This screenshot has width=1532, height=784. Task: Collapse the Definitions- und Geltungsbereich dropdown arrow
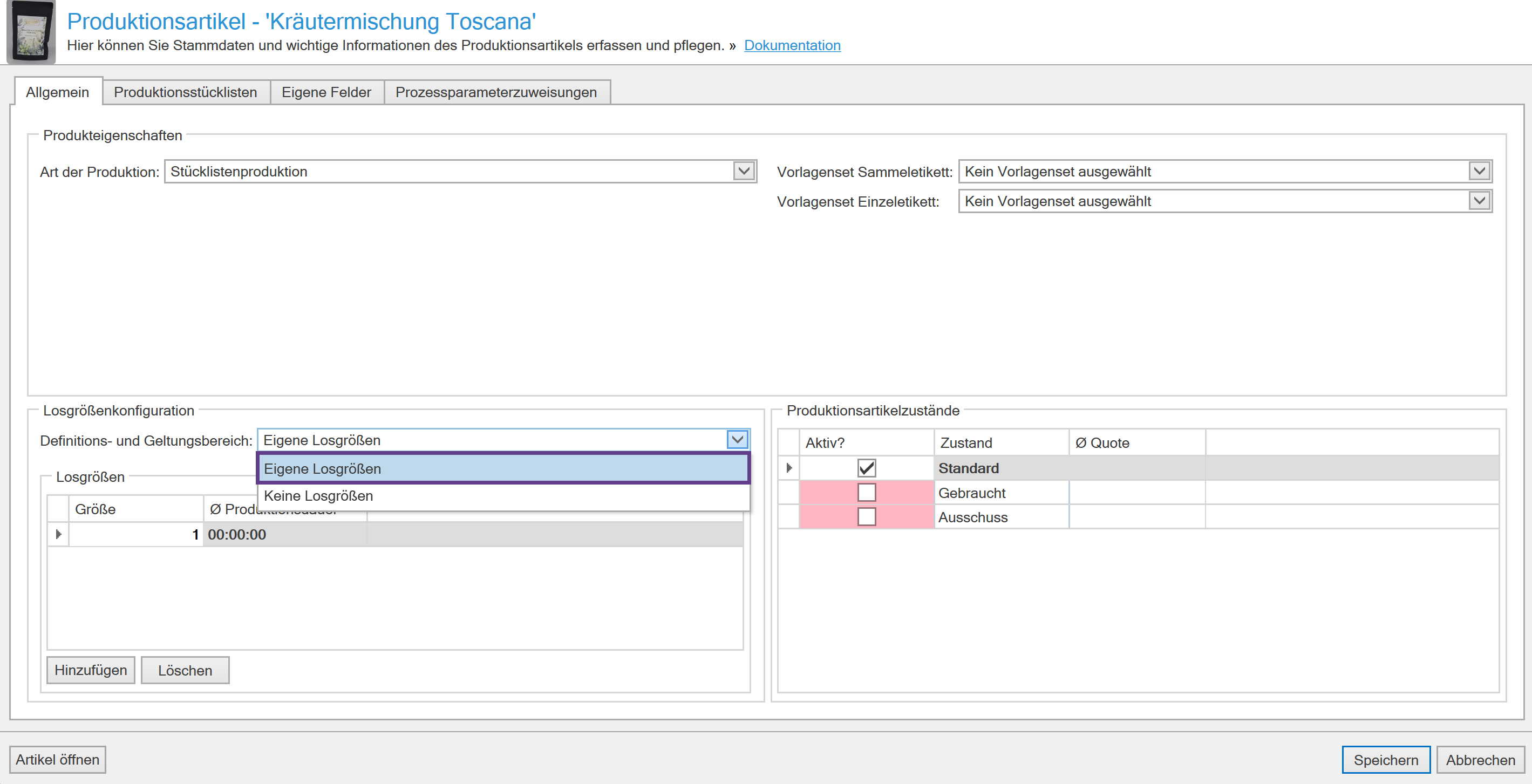tap(738, 440)
